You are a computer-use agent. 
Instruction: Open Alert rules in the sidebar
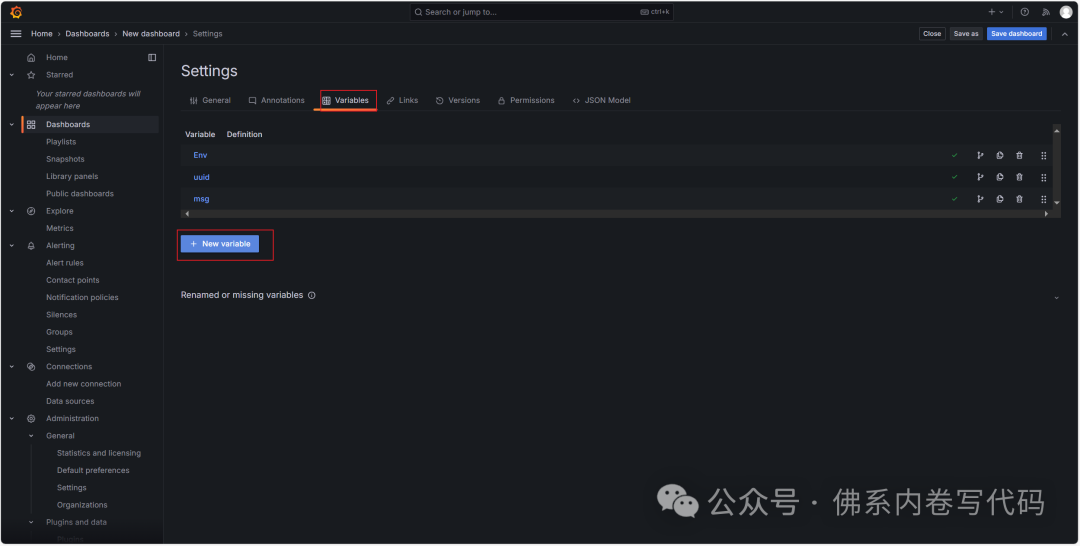65,263
